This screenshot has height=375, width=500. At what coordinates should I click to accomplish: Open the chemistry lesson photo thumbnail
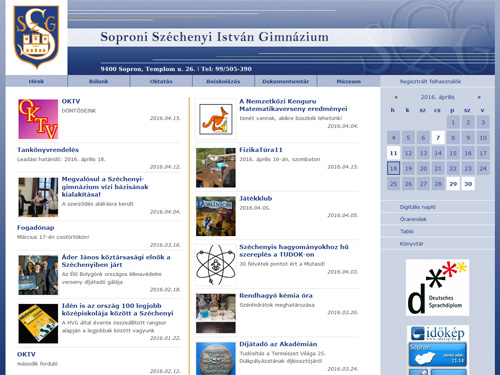(216, 313)
